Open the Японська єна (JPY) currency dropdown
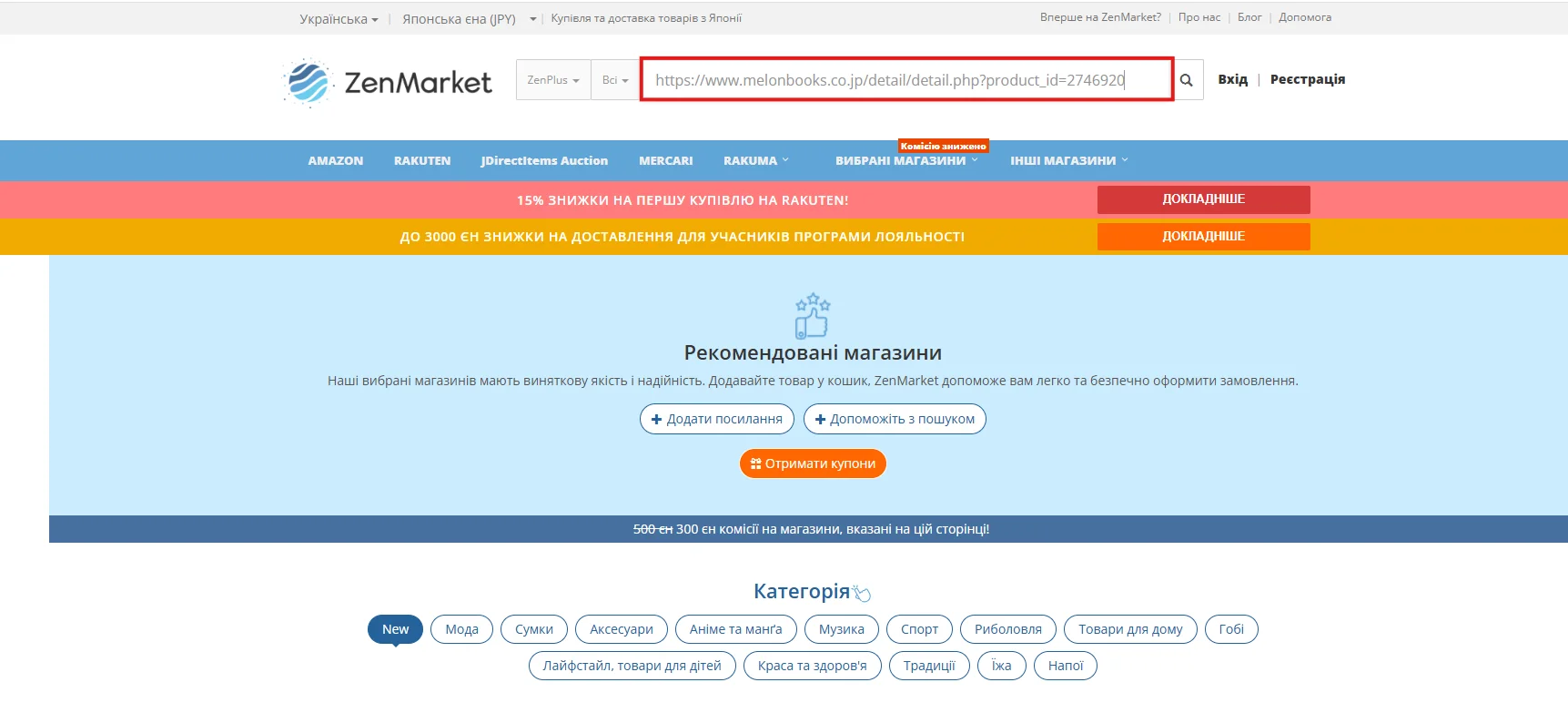1568x713 pixels. (469, 18)
